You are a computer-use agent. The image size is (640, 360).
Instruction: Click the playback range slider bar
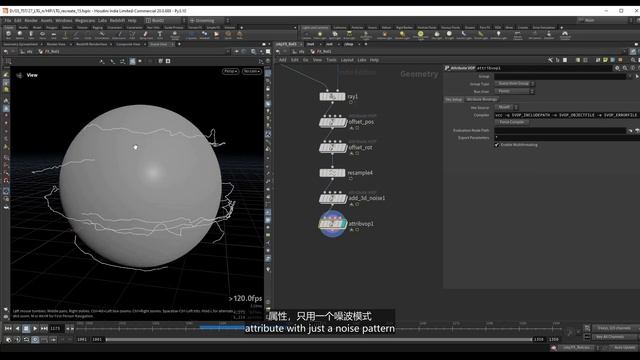319,340
